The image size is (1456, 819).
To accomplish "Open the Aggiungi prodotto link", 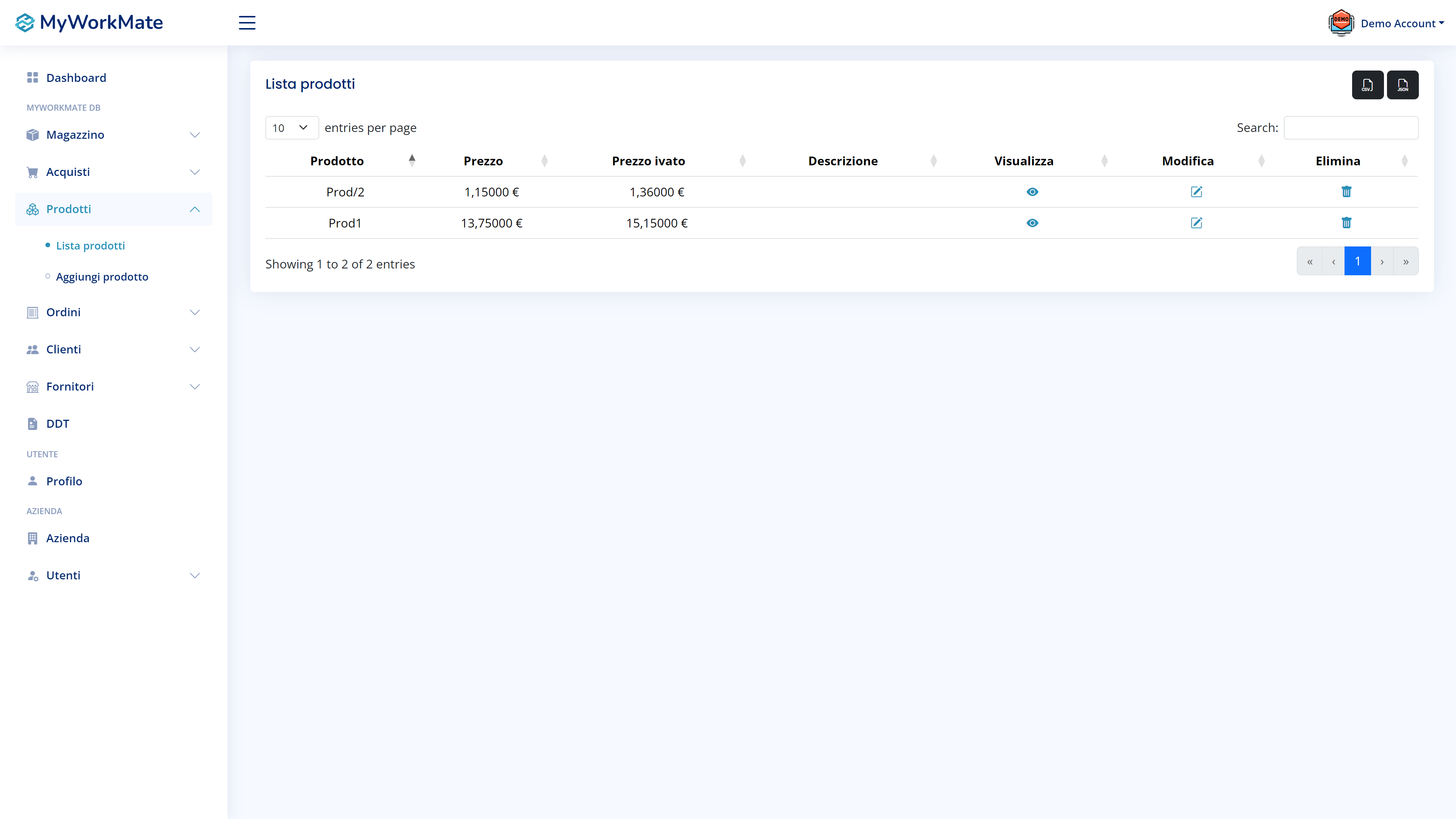I will tap(102, 276).
